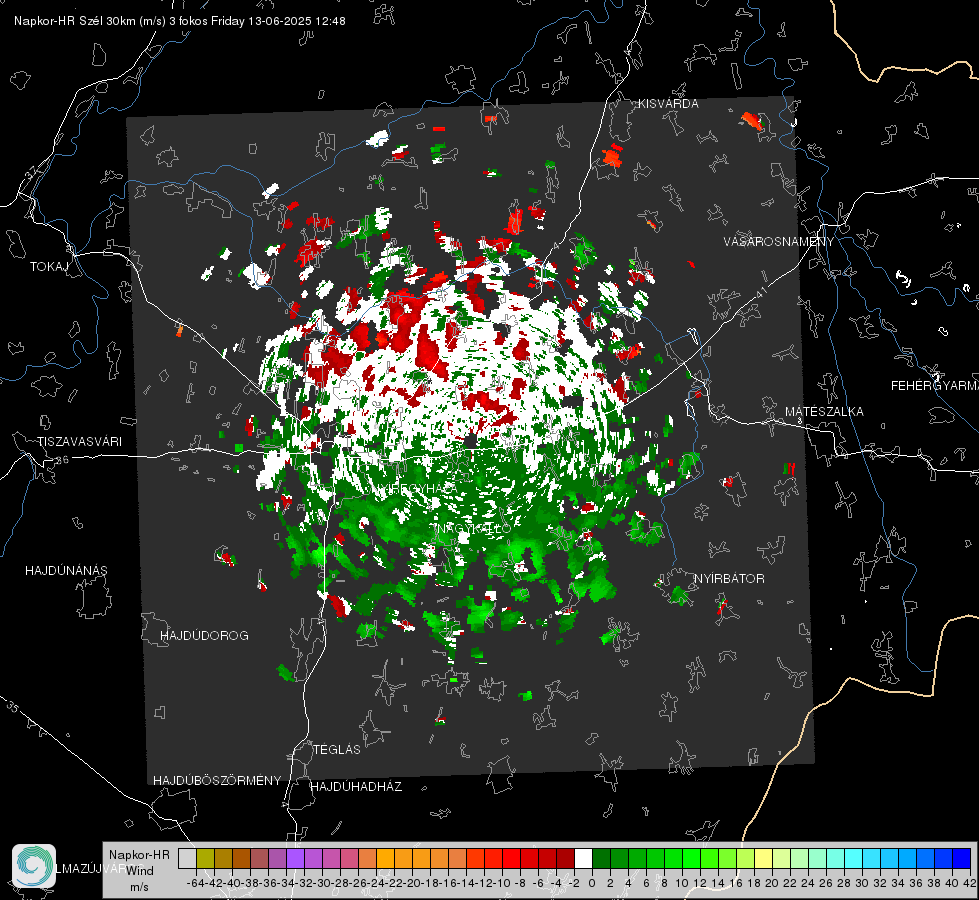Viewport: 979px width, 900px height.
Task: Click the HAJDÚHADHÁZ town label
Action: coord(356,787)
